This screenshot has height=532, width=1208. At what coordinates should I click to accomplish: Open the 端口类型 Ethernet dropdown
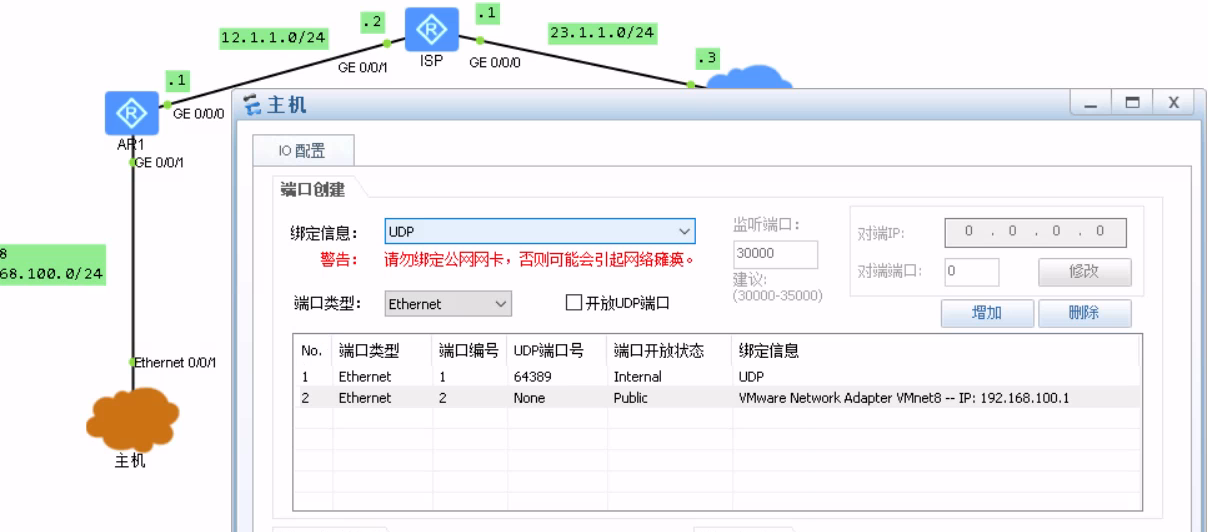(448, 303)
